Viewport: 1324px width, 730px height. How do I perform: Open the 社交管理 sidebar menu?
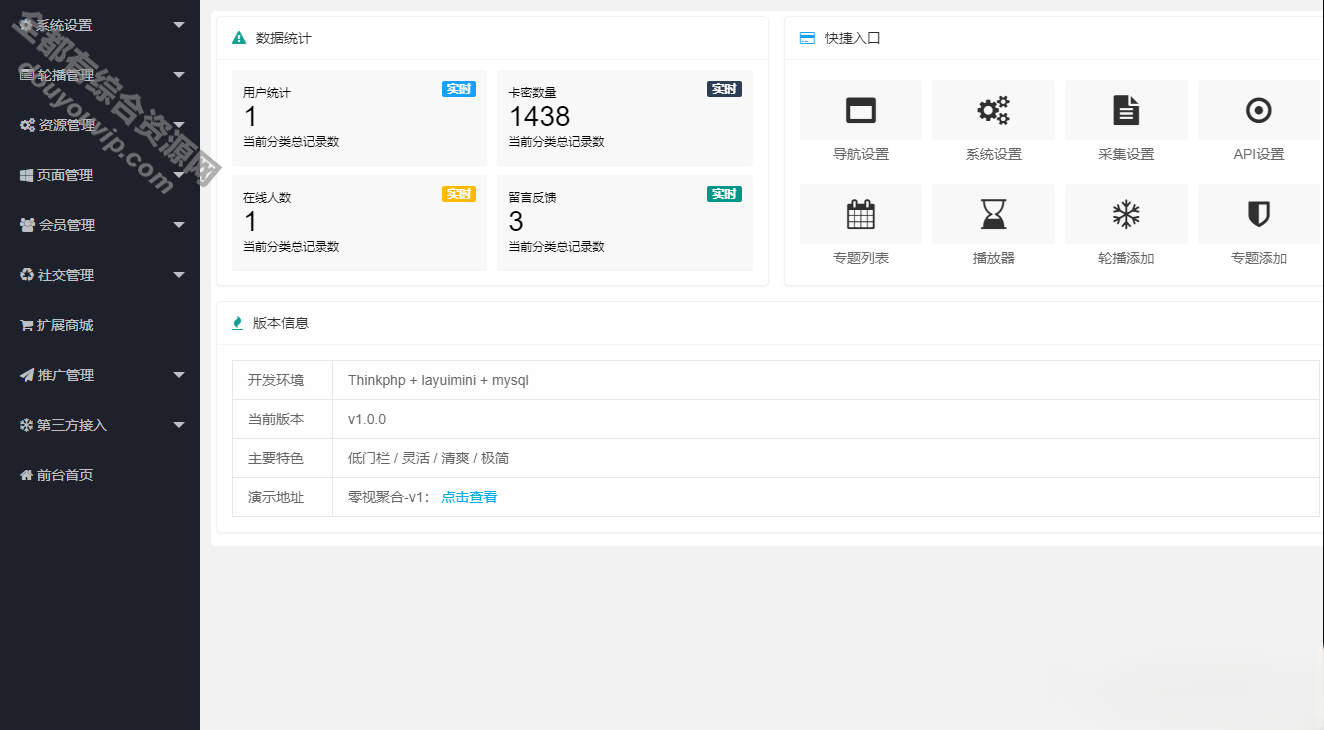100,275
